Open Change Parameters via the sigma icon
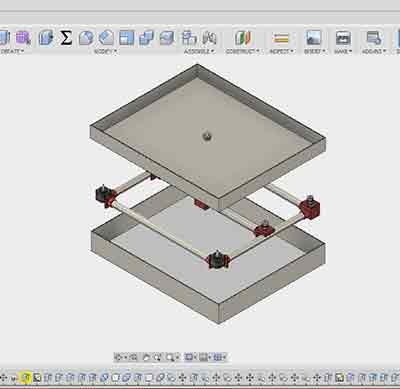This screenshot has width=400, height=389. click(66, 38)
